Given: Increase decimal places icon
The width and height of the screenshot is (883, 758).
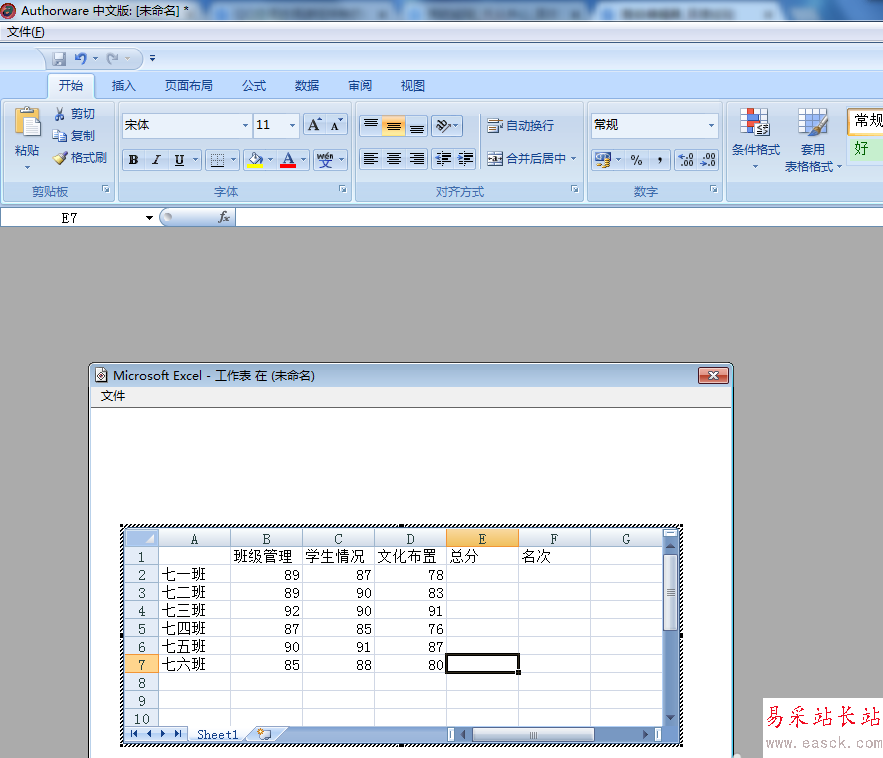Looking at the screenshot, I should (686, 160).
